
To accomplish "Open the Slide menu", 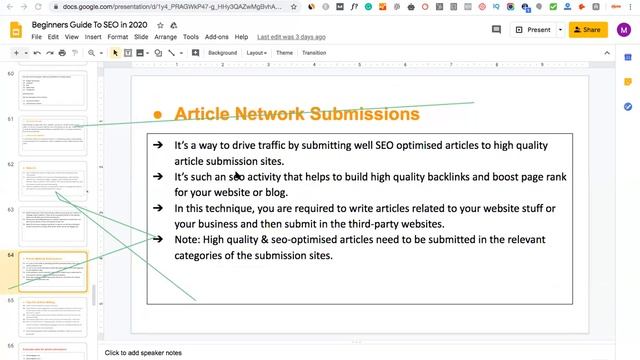I will point(141,37).
